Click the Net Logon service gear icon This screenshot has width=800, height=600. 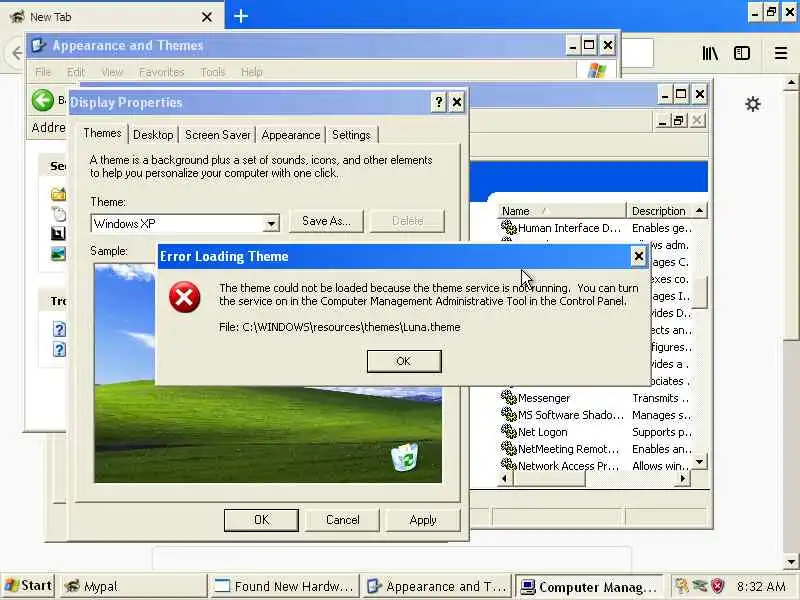pyautogui.click(x=509, y=431)
